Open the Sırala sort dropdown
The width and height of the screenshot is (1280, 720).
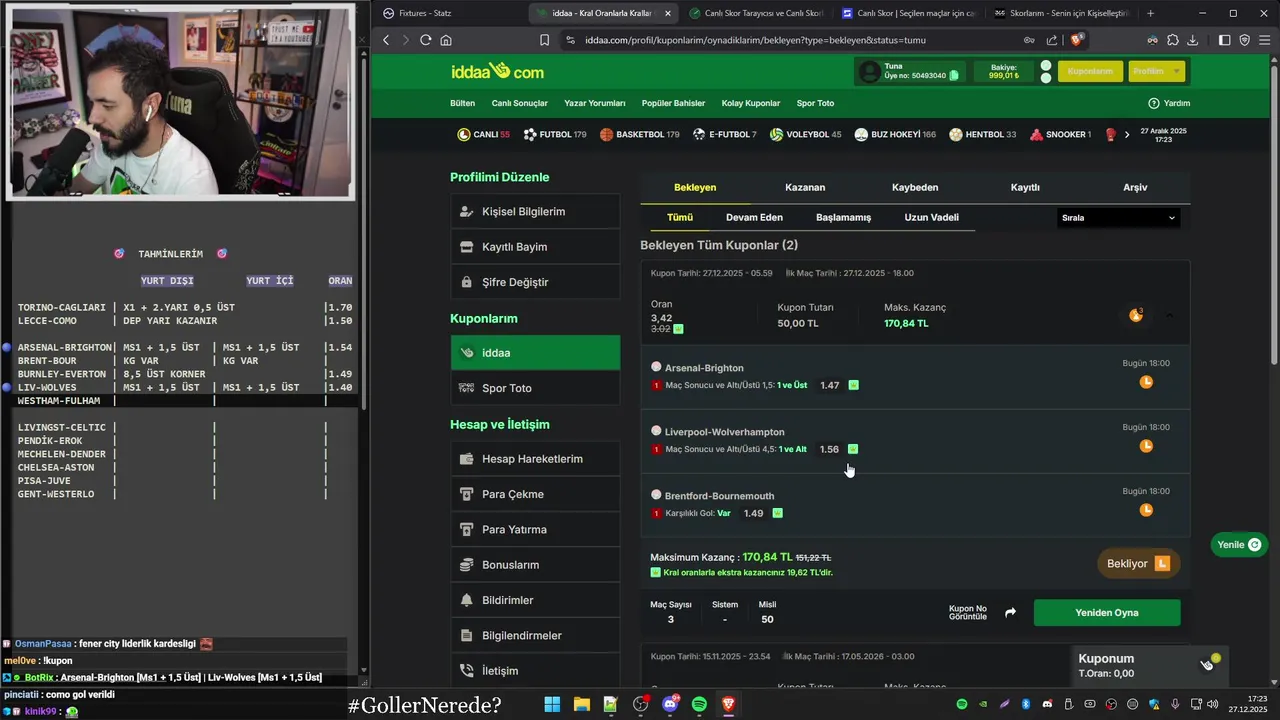click(x=1118, y=217)
